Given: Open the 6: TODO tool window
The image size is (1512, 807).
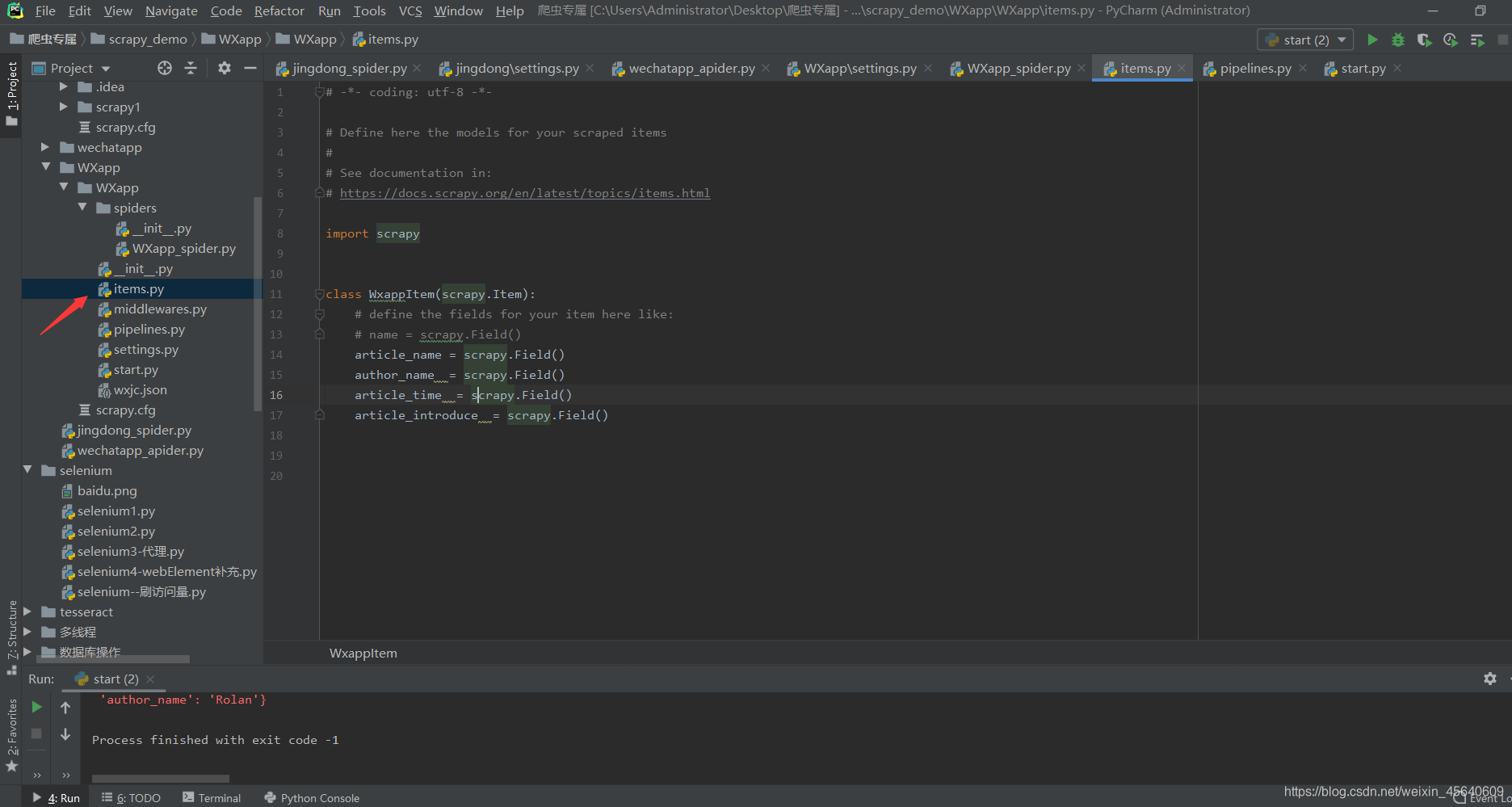Looking at the screenshot, I should [x=132, y=797].
